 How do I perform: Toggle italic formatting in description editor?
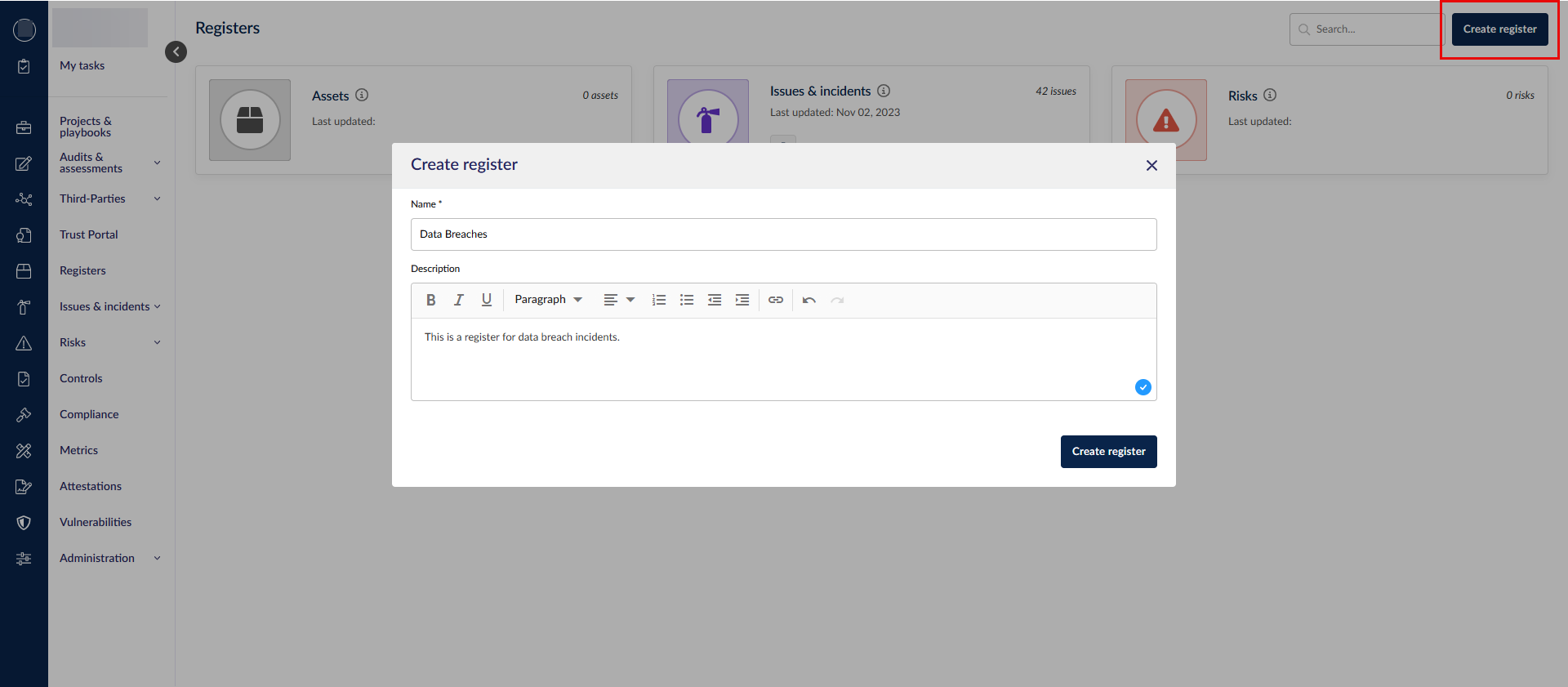coord(459,300)
